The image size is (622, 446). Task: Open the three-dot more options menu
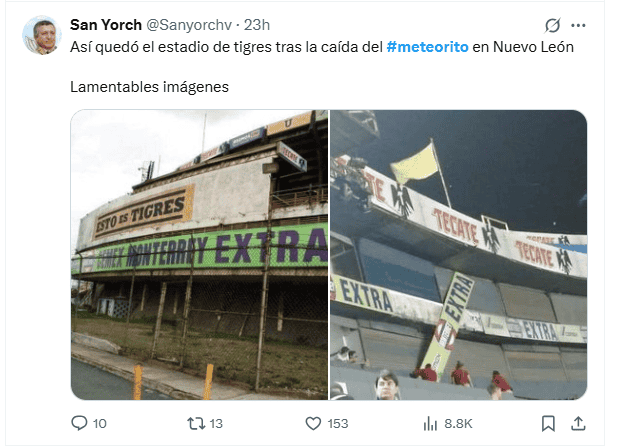click(578, 25)
